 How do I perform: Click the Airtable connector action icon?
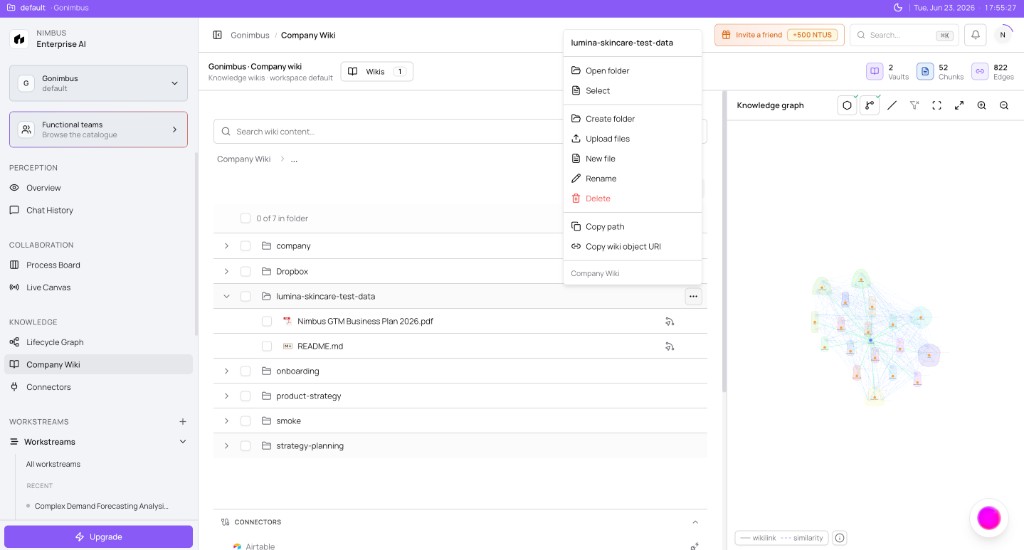pyautogui.click(x=695, y=546)
